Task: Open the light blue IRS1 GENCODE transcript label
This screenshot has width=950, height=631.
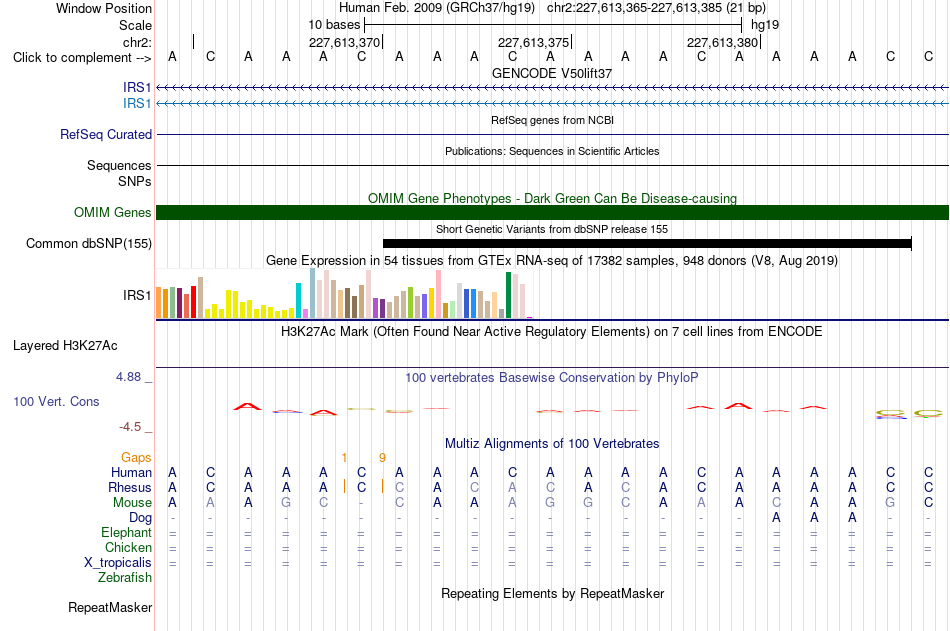Action: pyautogui.click(x=137, y=104)
